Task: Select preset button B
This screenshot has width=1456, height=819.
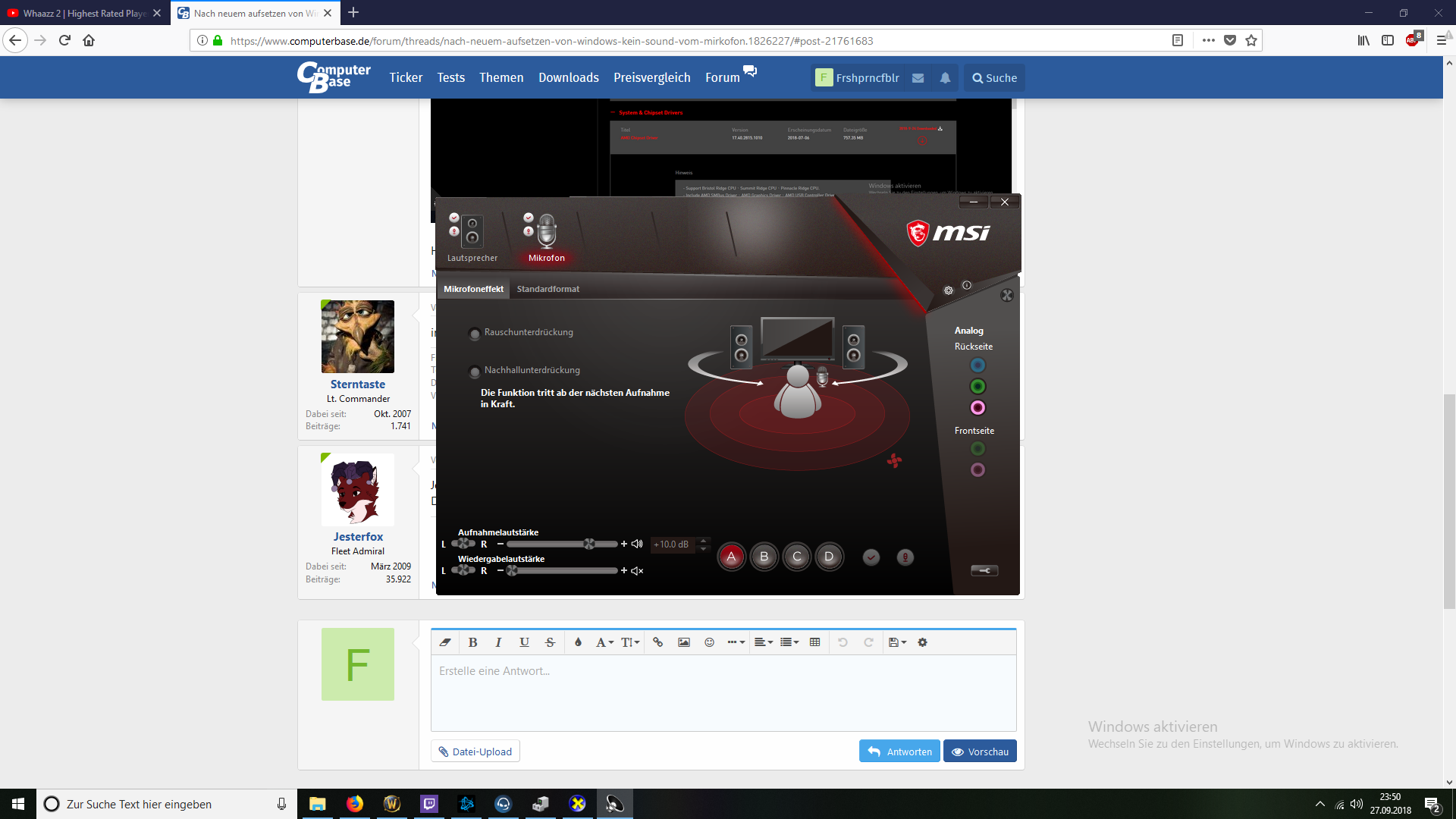Action: pyautogui.click(x=764, y=557)
